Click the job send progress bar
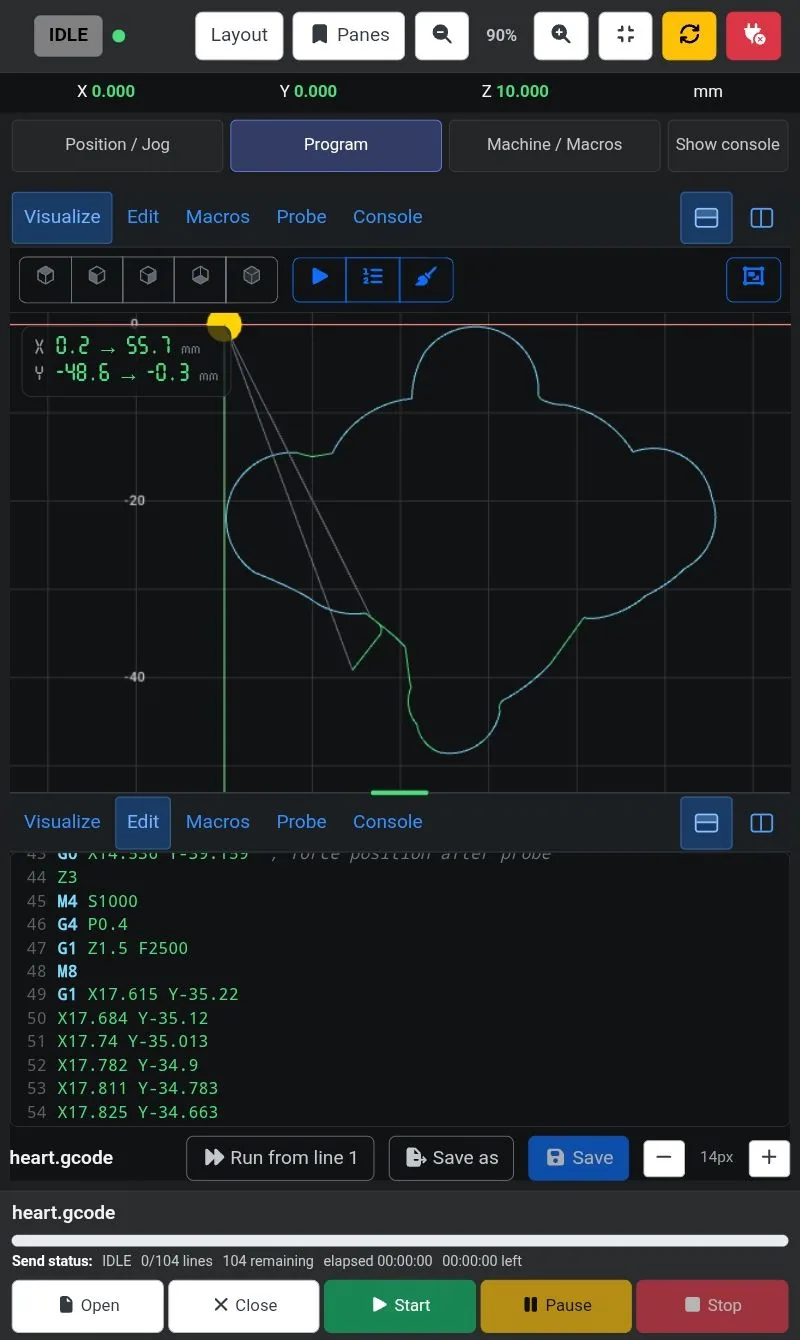800x1340 pixels. click(400, 1241)
